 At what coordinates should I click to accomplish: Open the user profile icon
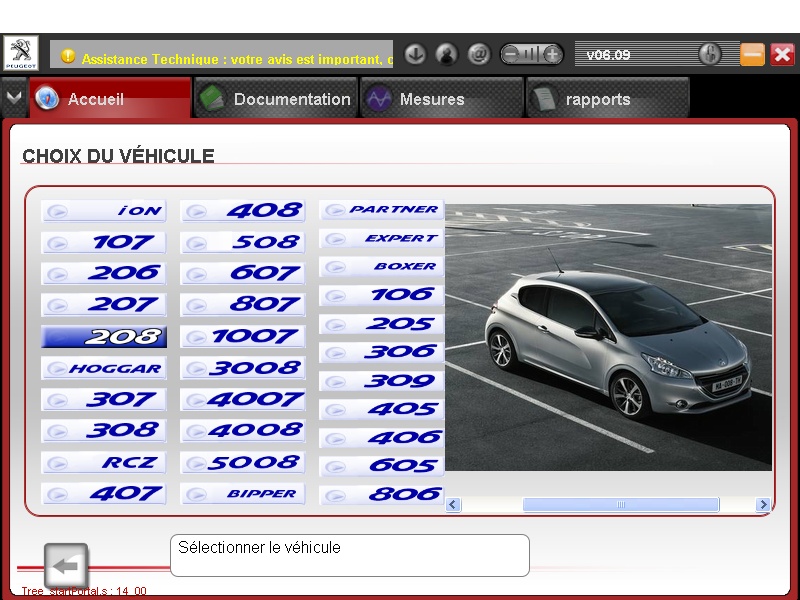point(446,54)
